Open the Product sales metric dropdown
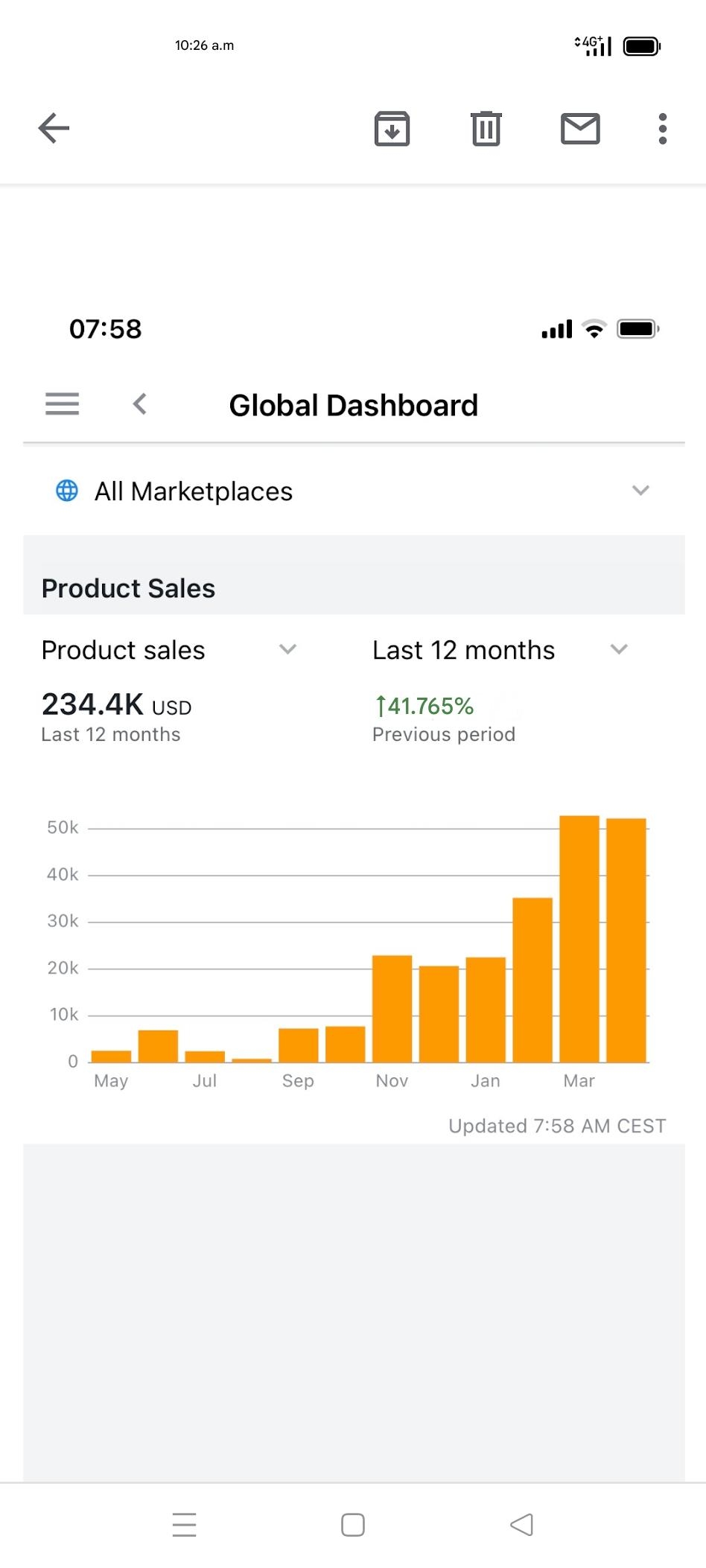Image resolution: width=706 pixels, height=1568 pixels. (287, 649)
